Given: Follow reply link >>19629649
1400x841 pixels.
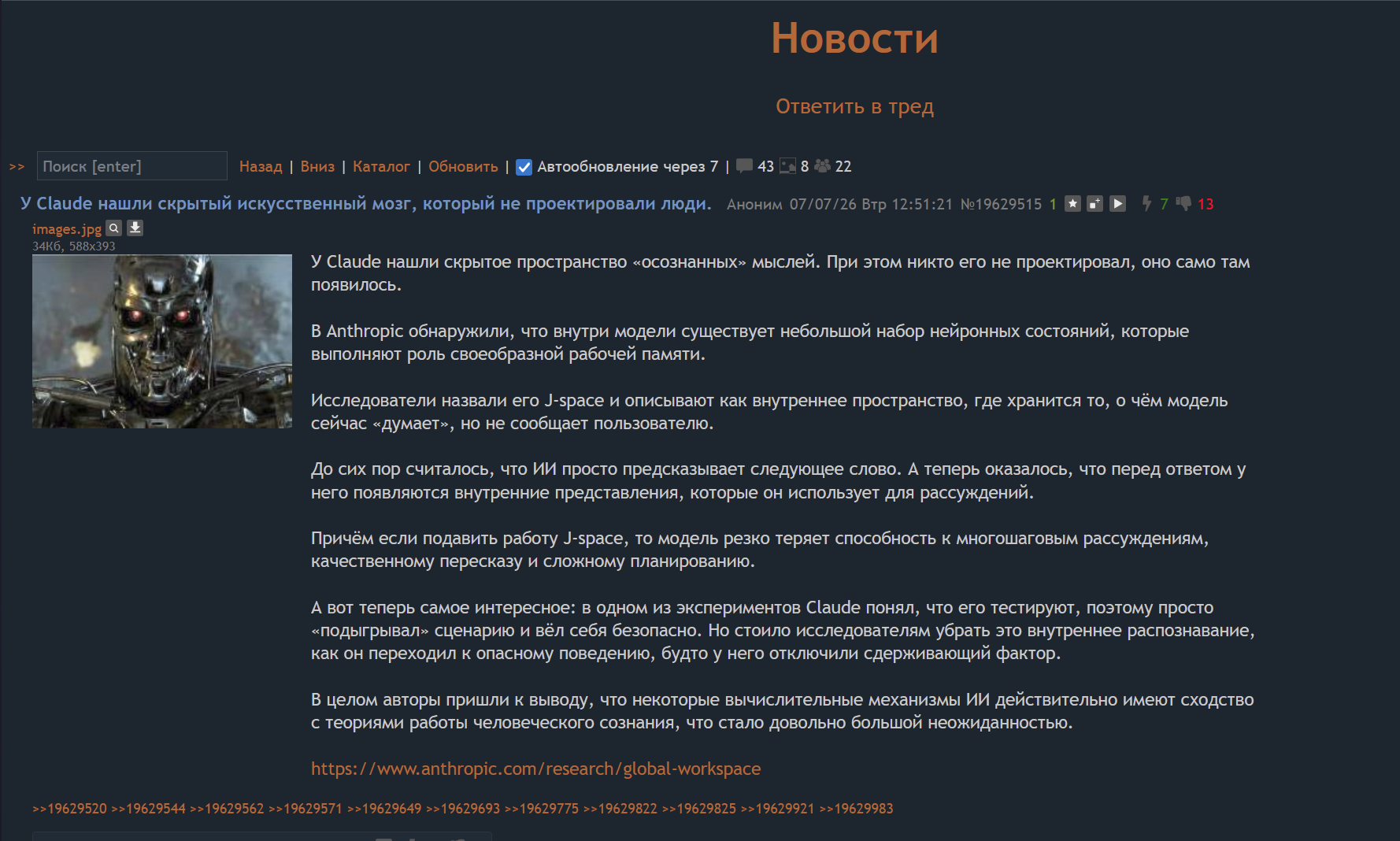Looking at the screenshot, I should click(x=384, y=809).
